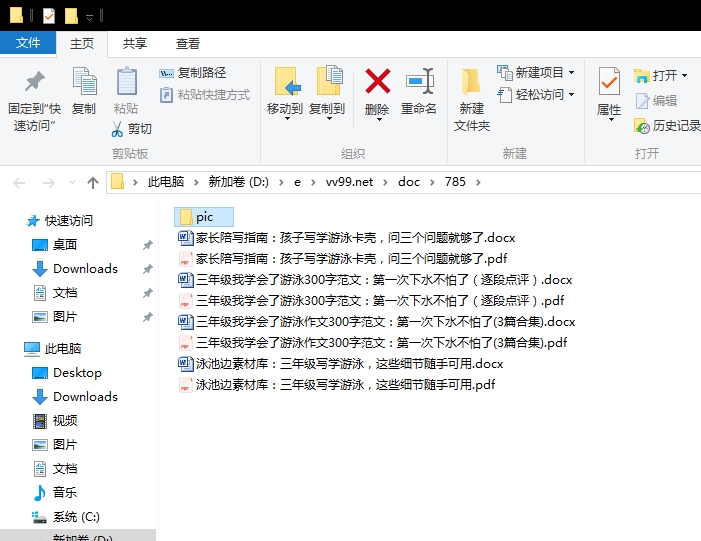
Task: Delete selected item with red X
Action: tap(377, 94)
